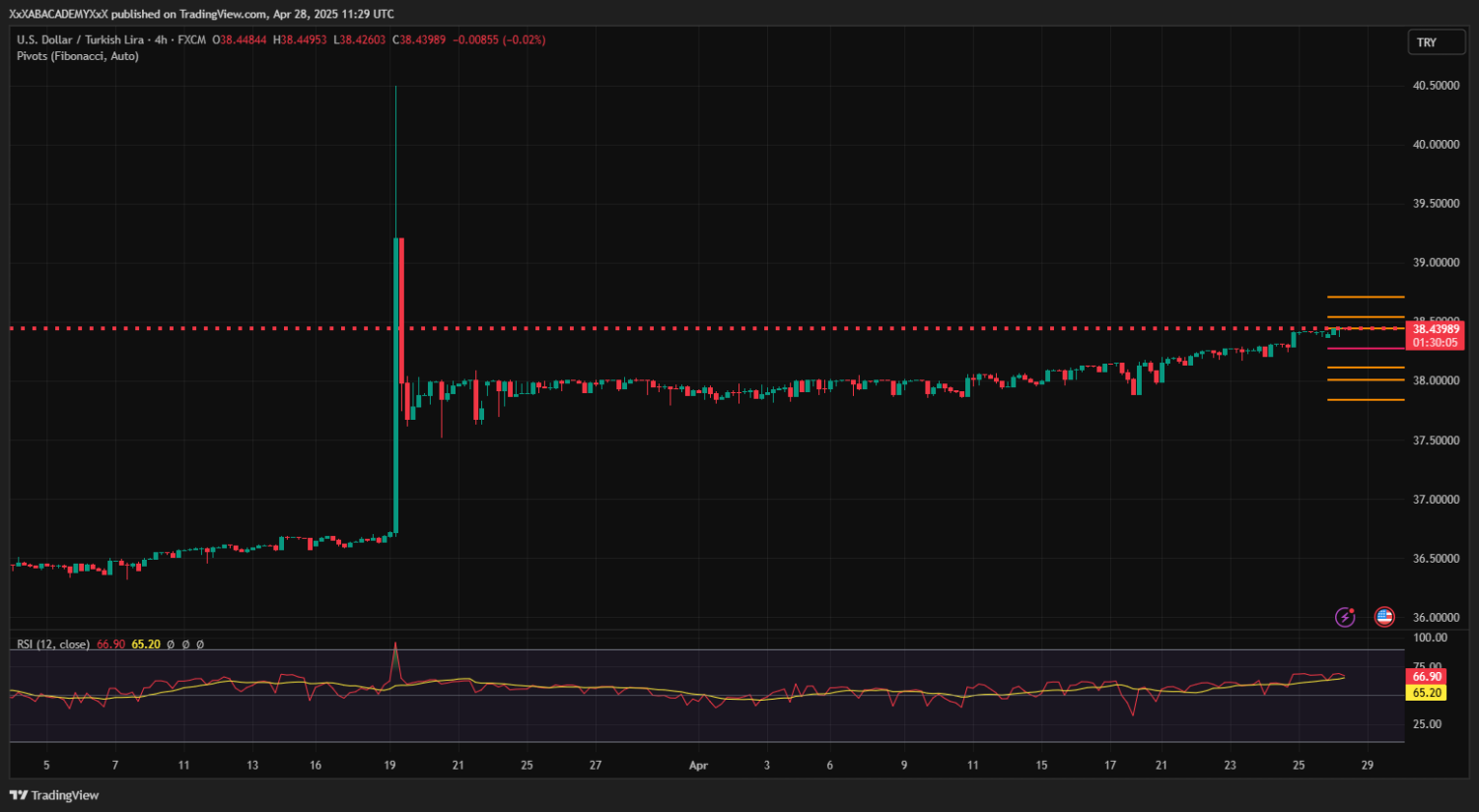The image size is (1479, 812).
Task: Click the red RSI value tag 66.90
Action: [1427, 676]
